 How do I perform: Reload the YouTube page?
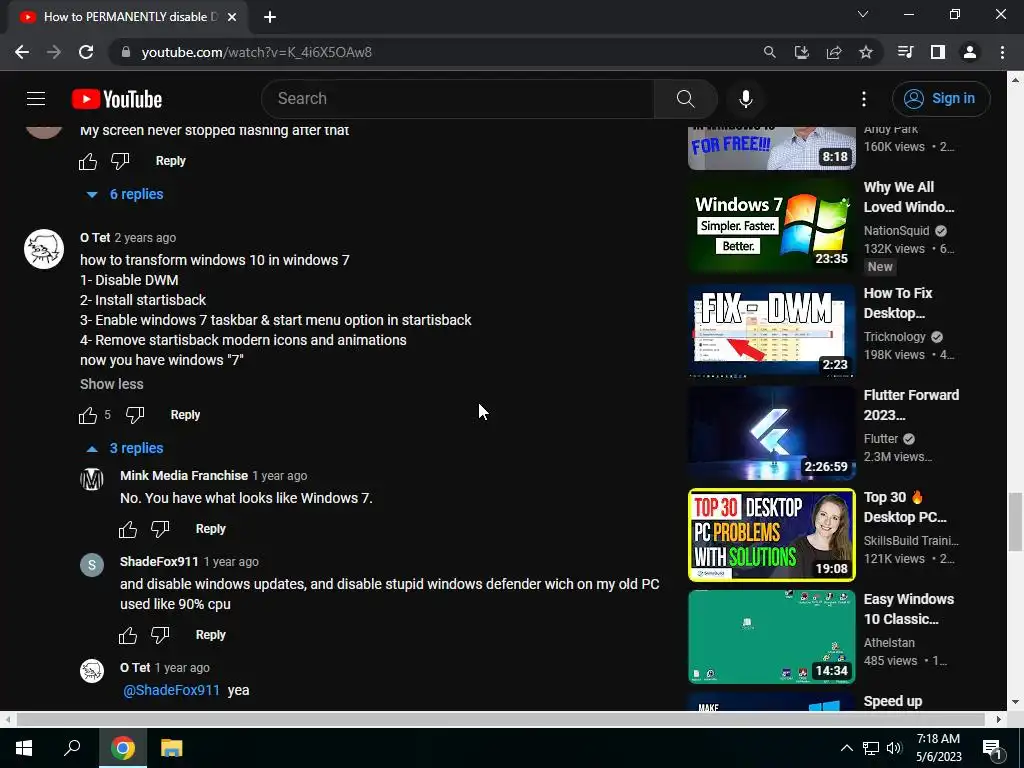pos(86,52)
